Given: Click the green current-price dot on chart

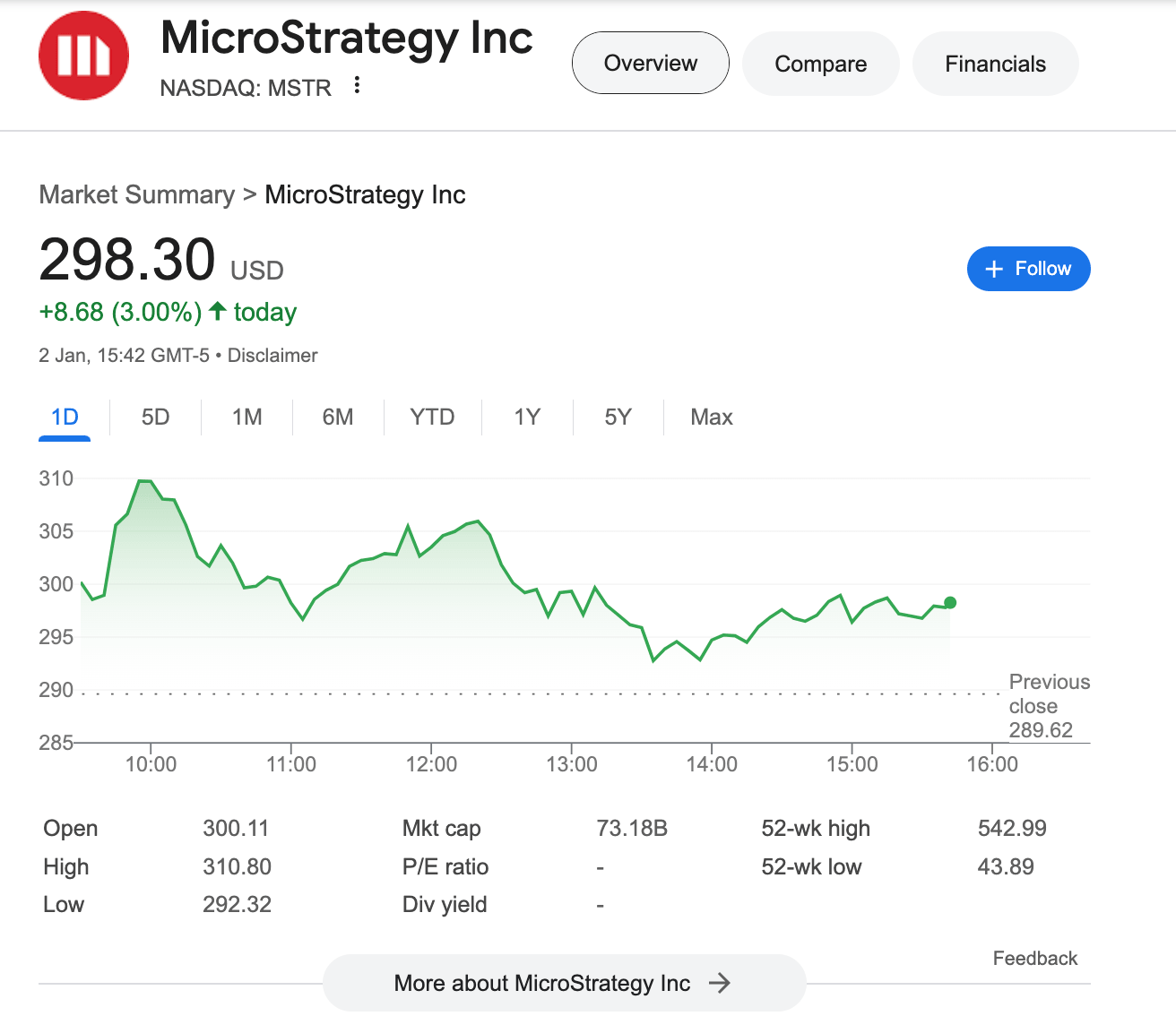Looking at the screenshot, I should point(950,603).
